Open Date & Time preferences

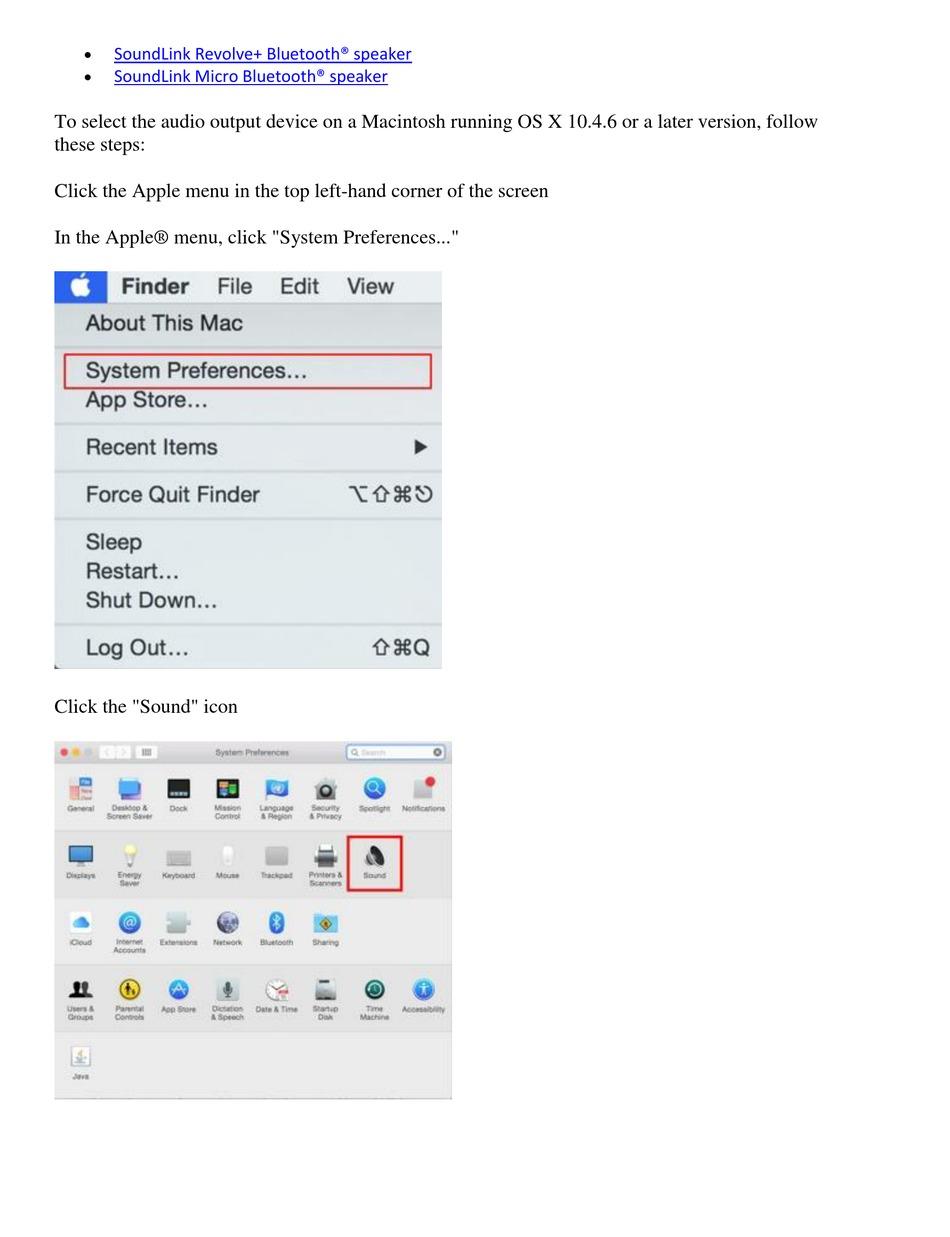coord(276,996)
